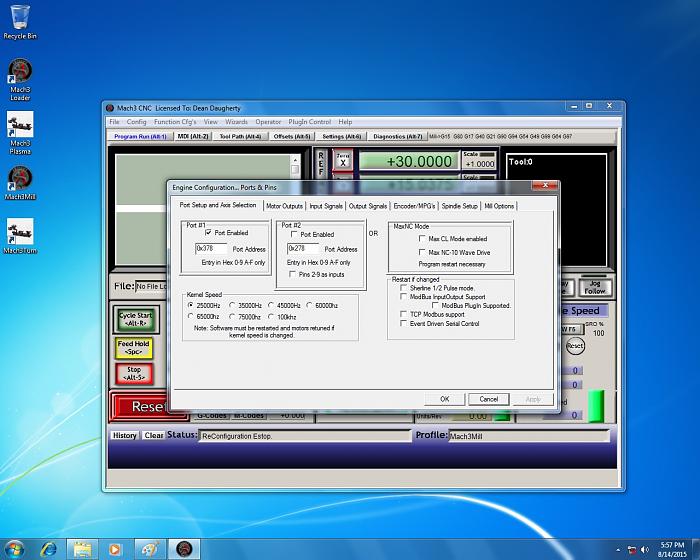Check TCP Modbus support
This screenshot has height=560, width=700.
404,314
